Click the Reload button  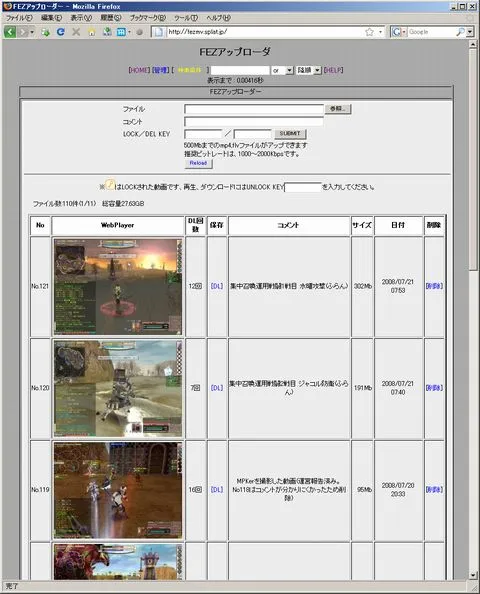click(x=199, y=163)
